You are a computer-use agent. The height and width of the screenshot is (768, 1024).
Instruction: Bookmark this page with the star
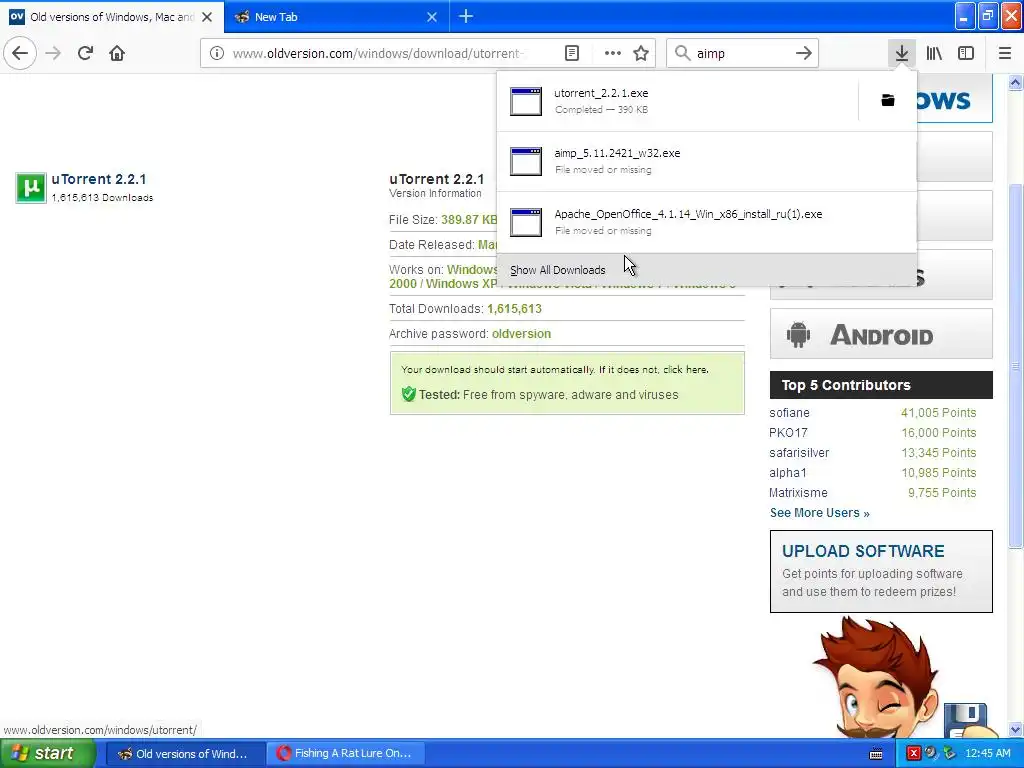click(641, 53)
